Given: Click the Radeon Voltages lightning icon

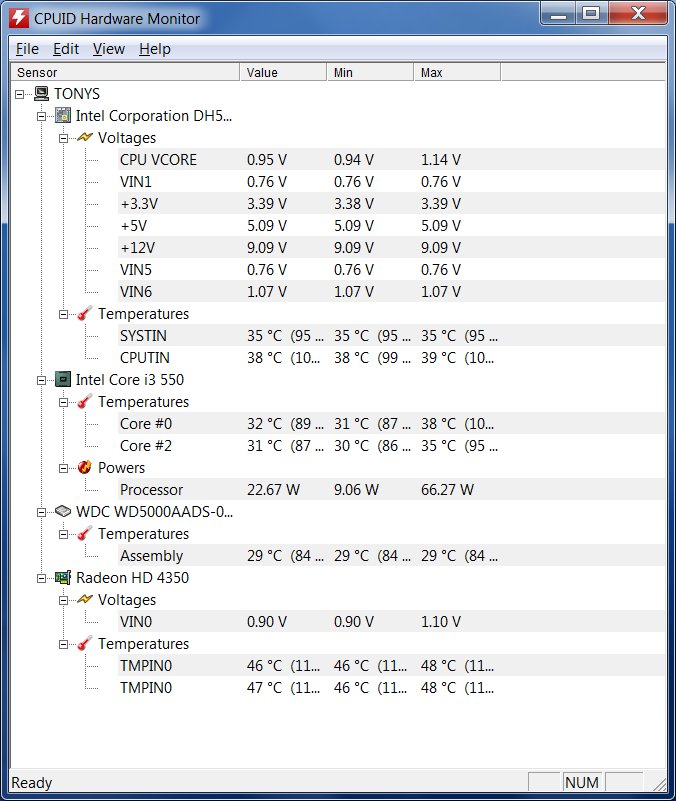Looking at the screenshot, I should [x=85, y=599].
